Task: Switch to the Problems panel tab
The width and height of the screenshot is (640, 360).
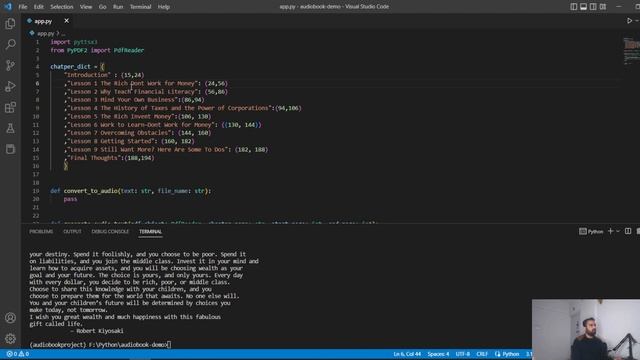Action: pyautogui.click(x=41, y=231)
